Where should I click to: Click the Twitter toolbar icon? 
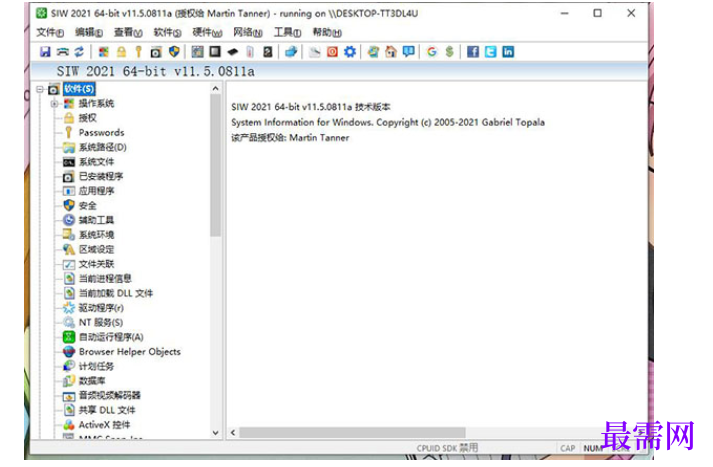click(490, 52)
